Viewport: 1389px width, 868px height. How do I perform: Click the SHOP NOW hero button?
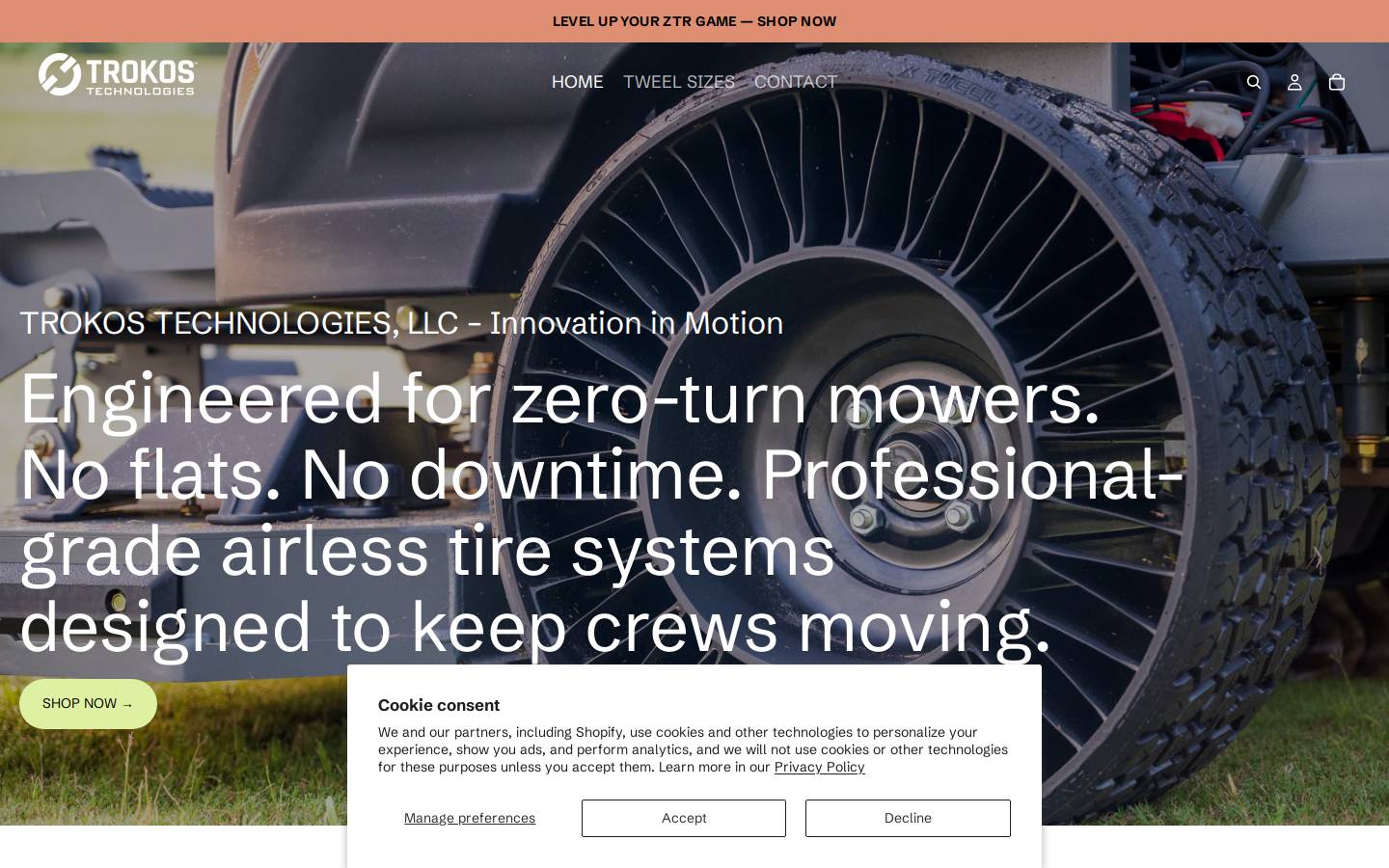pos(88,704)
